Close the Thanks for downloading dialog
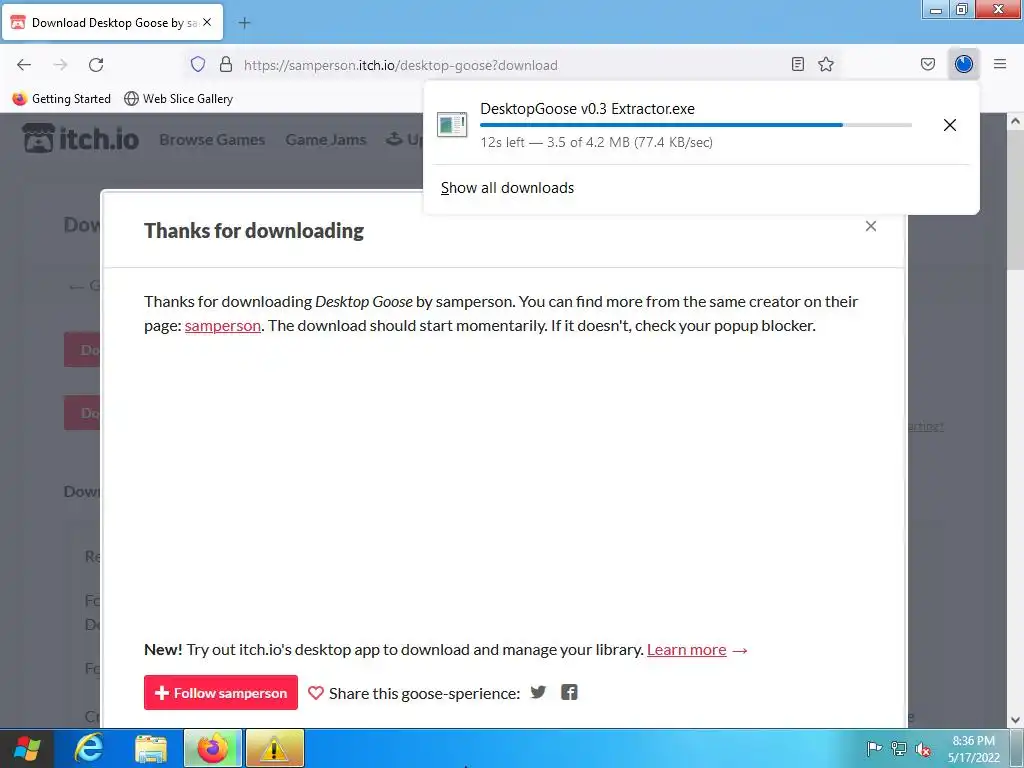The height and width of the screenshot is (768, 1024). pyautogui.click(x=871, y=226)
